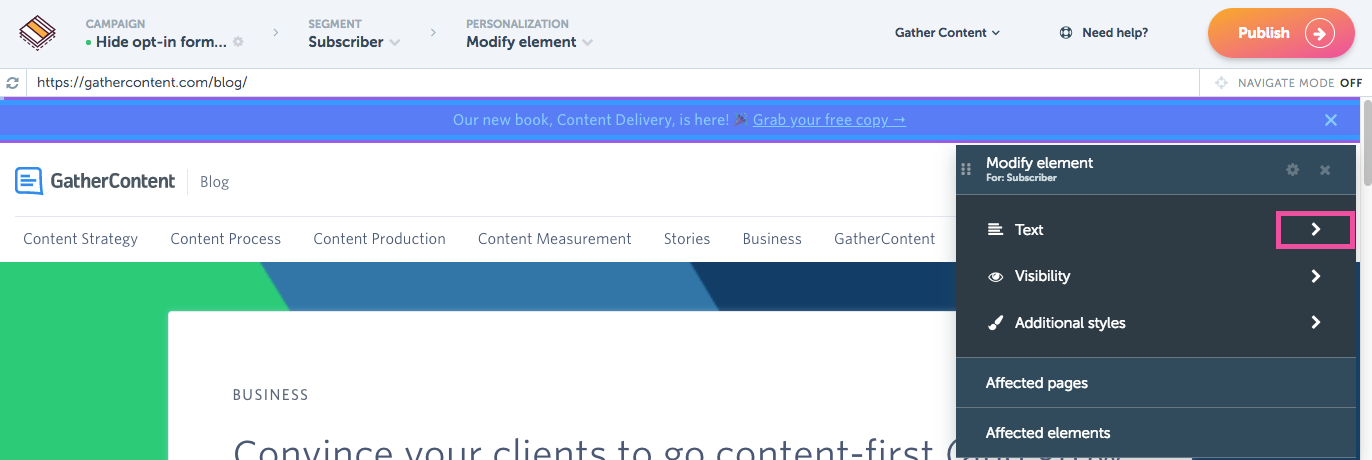Open Modify element panel settings gear
The height and width of the screenshot is (460, 1372).
1293,170
